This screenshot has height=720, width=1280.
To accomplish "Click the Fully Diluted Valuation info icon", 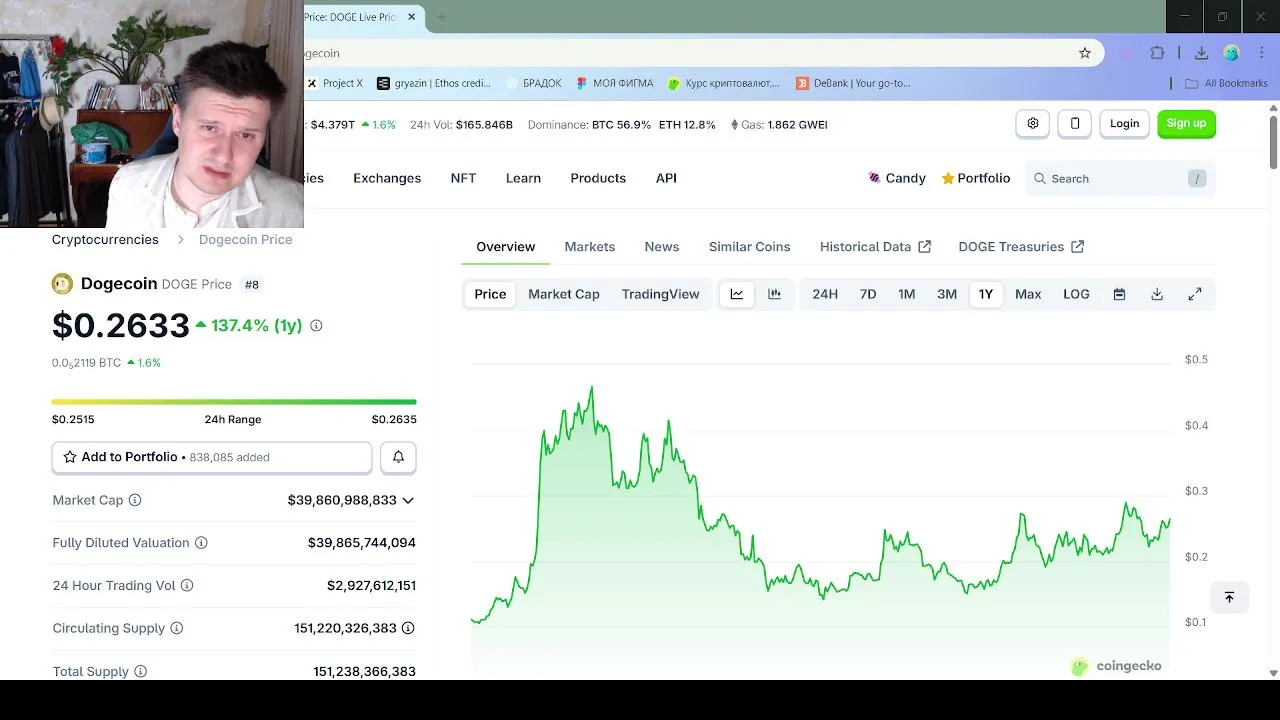I will (201, 543).
